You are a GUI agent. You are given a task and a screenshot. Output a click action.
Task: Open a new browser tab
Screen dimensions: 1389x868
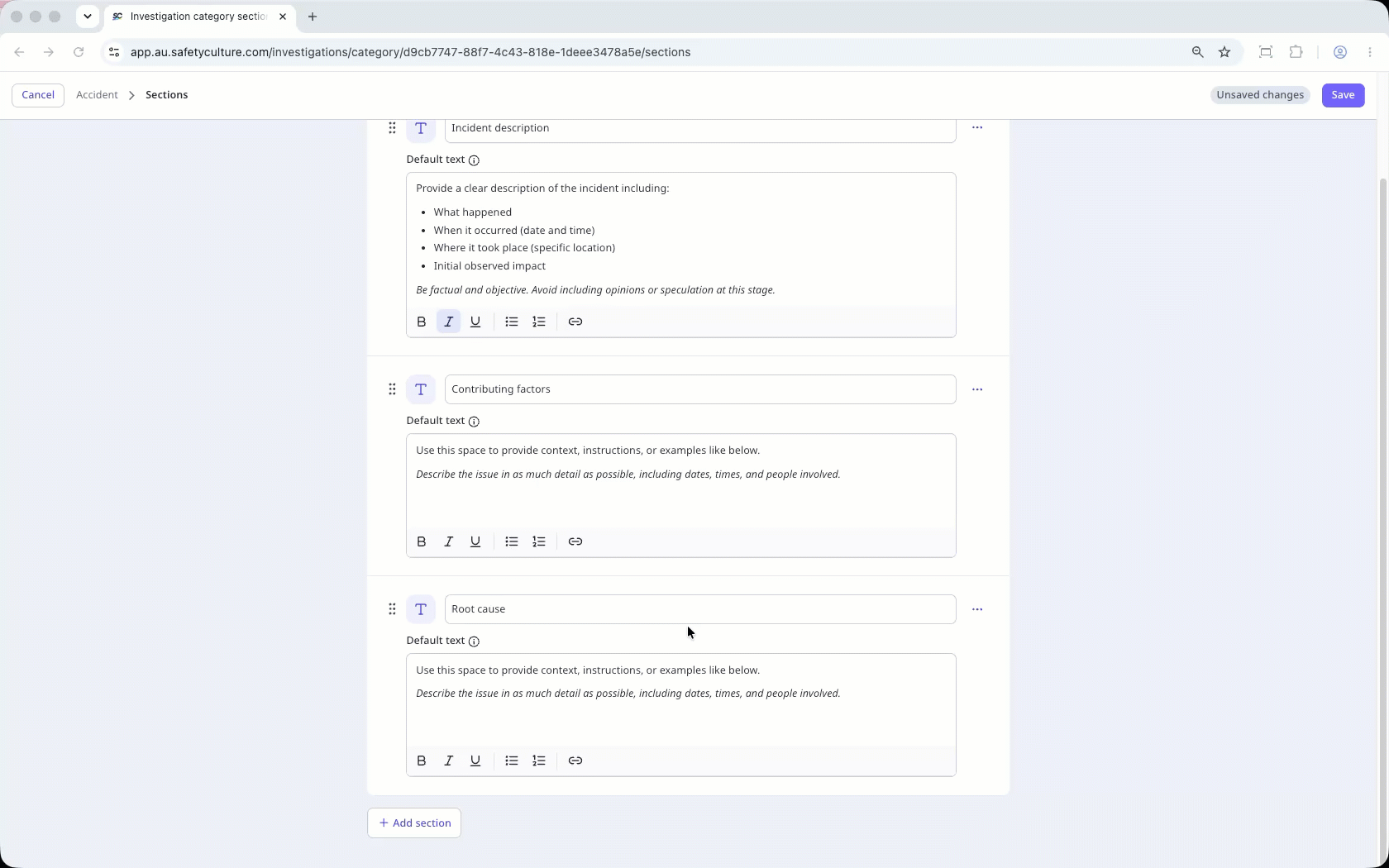click(313, 17)
